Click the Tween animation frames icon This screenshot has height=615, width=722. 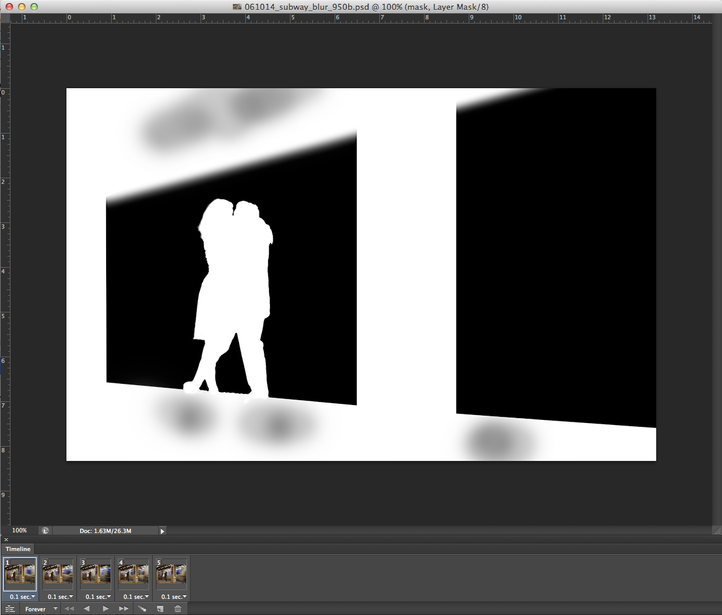point(142,608)
